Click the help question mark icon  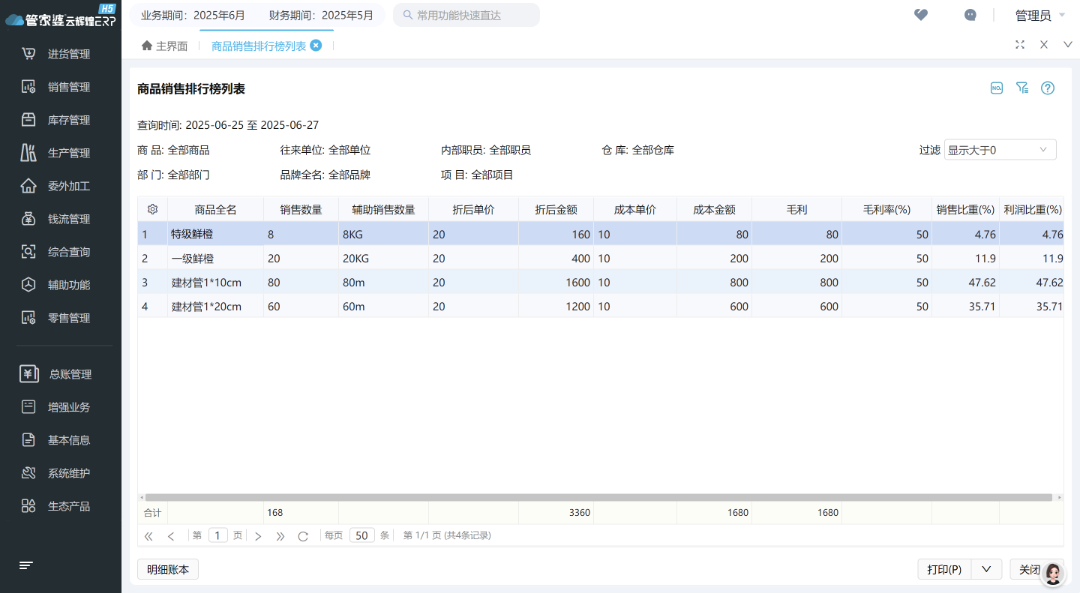pos(1047,88)
